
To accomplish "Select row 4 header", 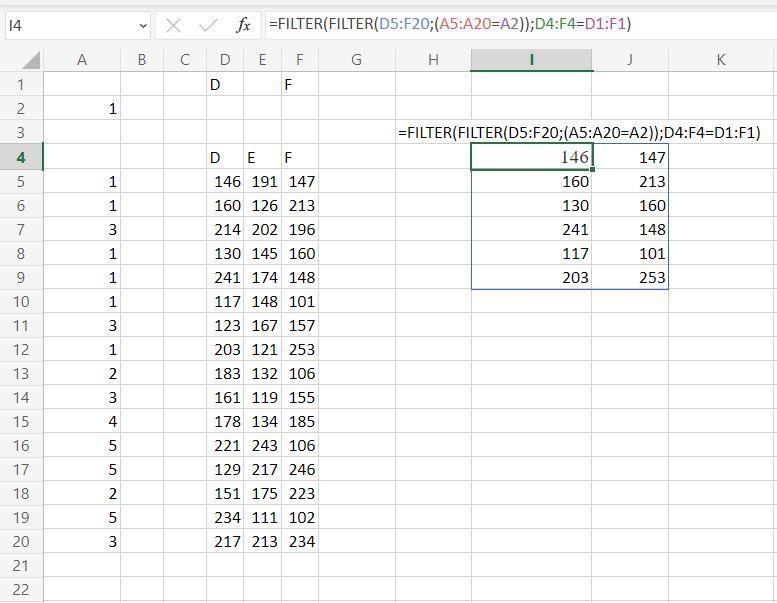I will (x=21, y=157).
